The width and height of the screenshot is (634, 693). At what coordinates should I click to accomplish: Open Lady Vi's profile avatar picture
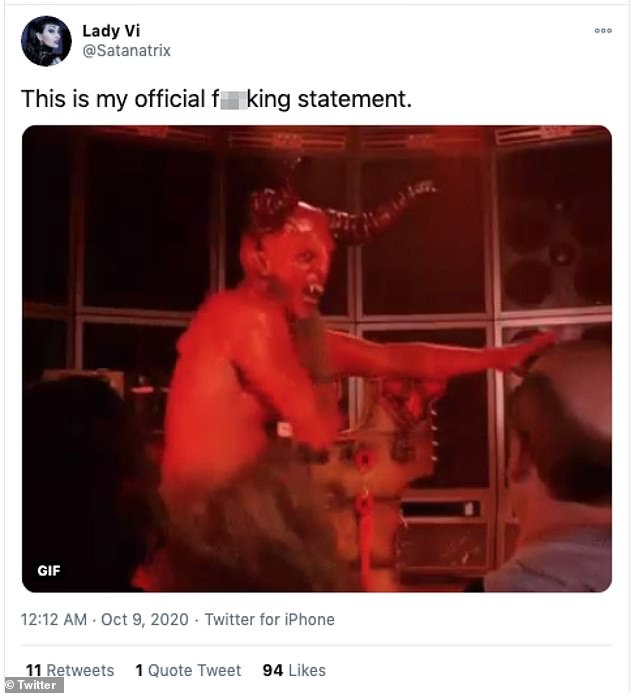point(46,42)
